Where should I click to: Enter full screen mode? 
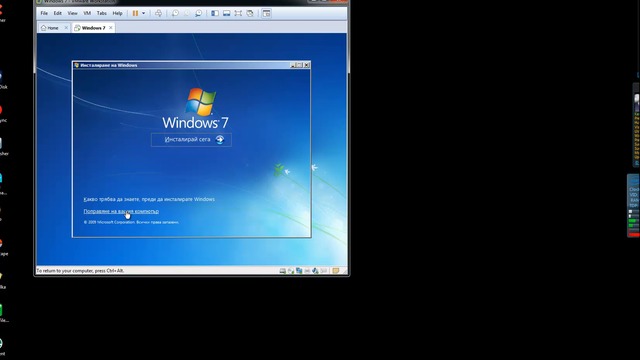238,13
